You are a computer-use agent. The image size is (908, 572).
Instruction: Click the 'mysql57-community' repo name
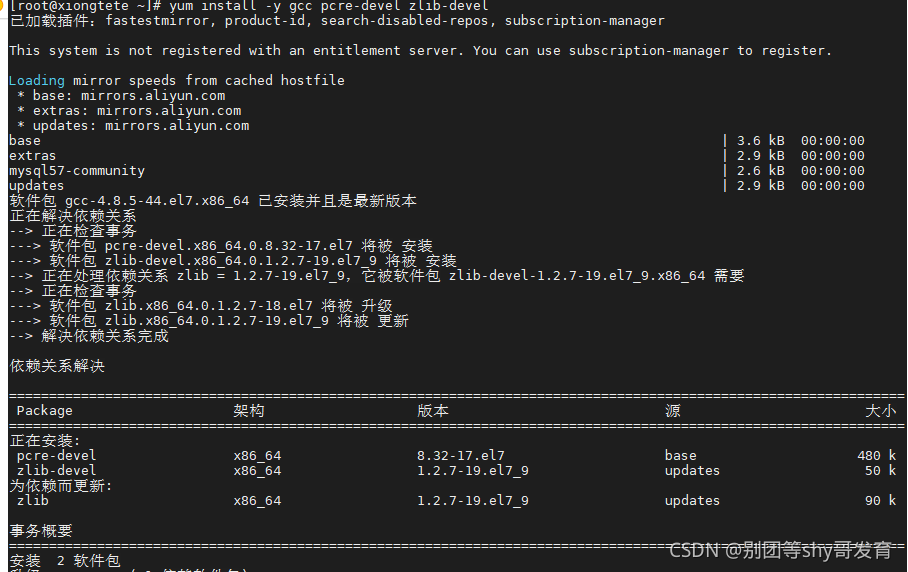[77, 171]
